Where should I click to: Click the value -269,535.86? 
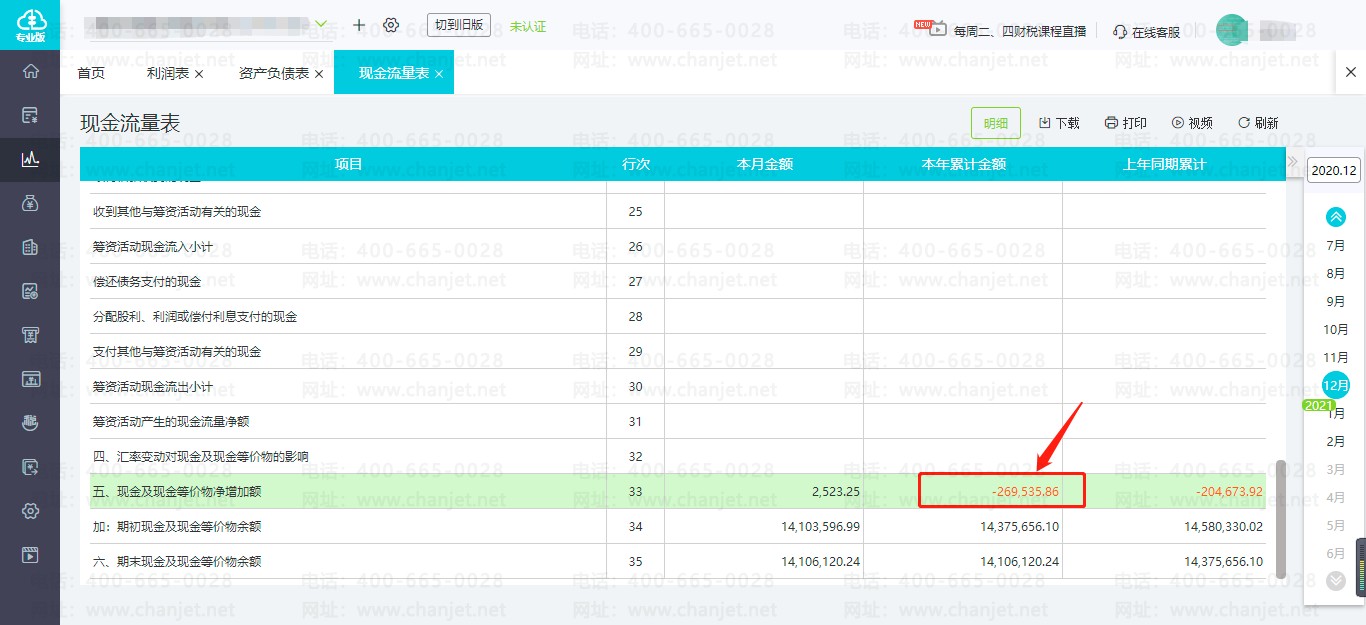pos(1025,491)
